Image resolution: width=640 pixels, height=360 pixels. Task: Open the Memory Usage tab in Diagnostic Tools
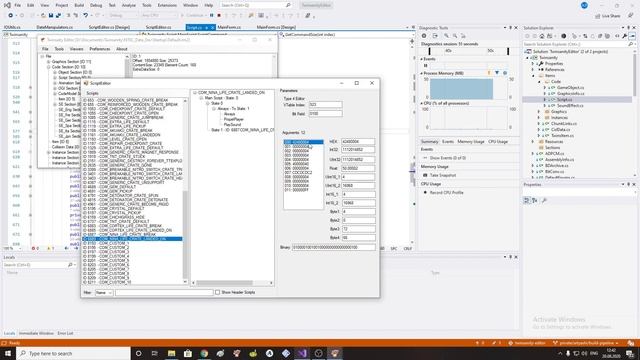point(471,142)
